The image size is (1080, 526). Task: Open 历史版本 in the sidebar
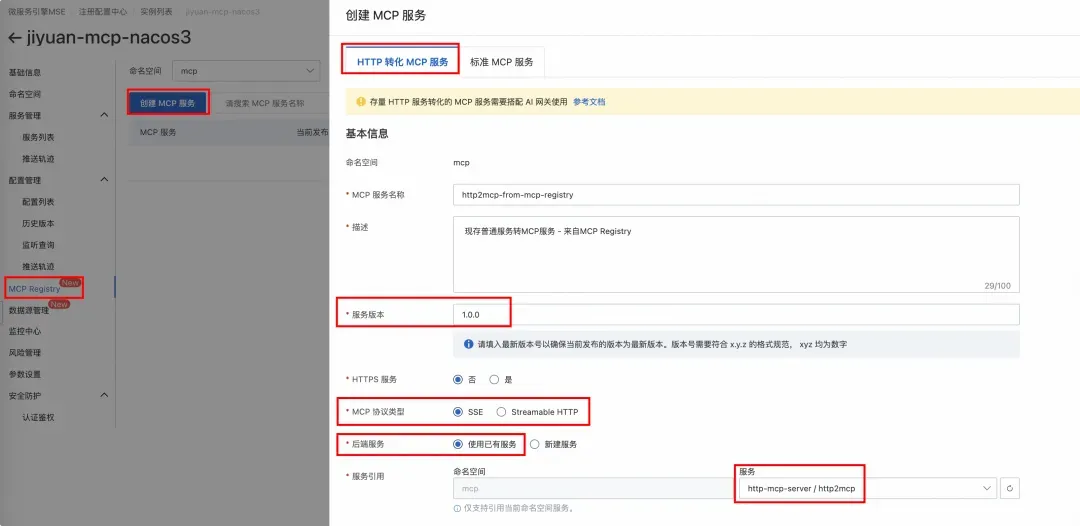click(38, 223)
